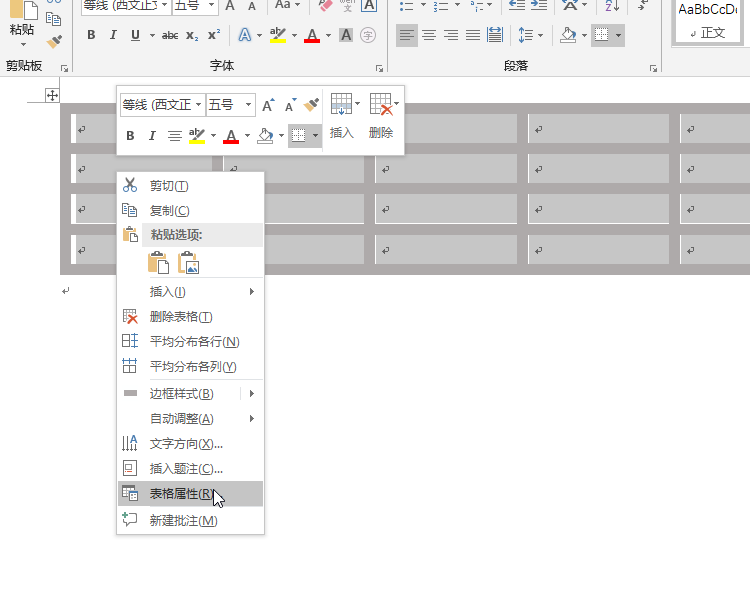Select the 正文 style thumbnail
750x600 pixels.
coord(707,21)
